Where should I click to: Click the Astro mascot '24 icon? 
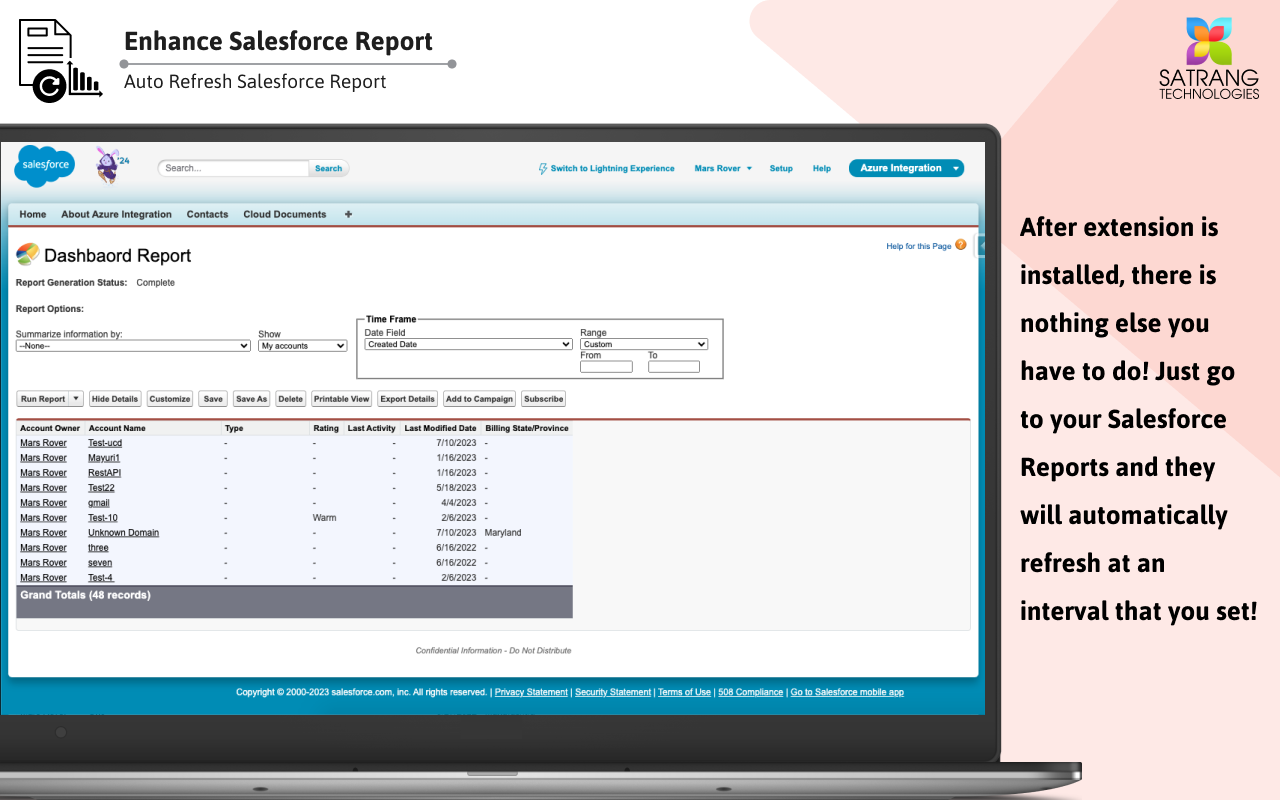tap(110, 164)
